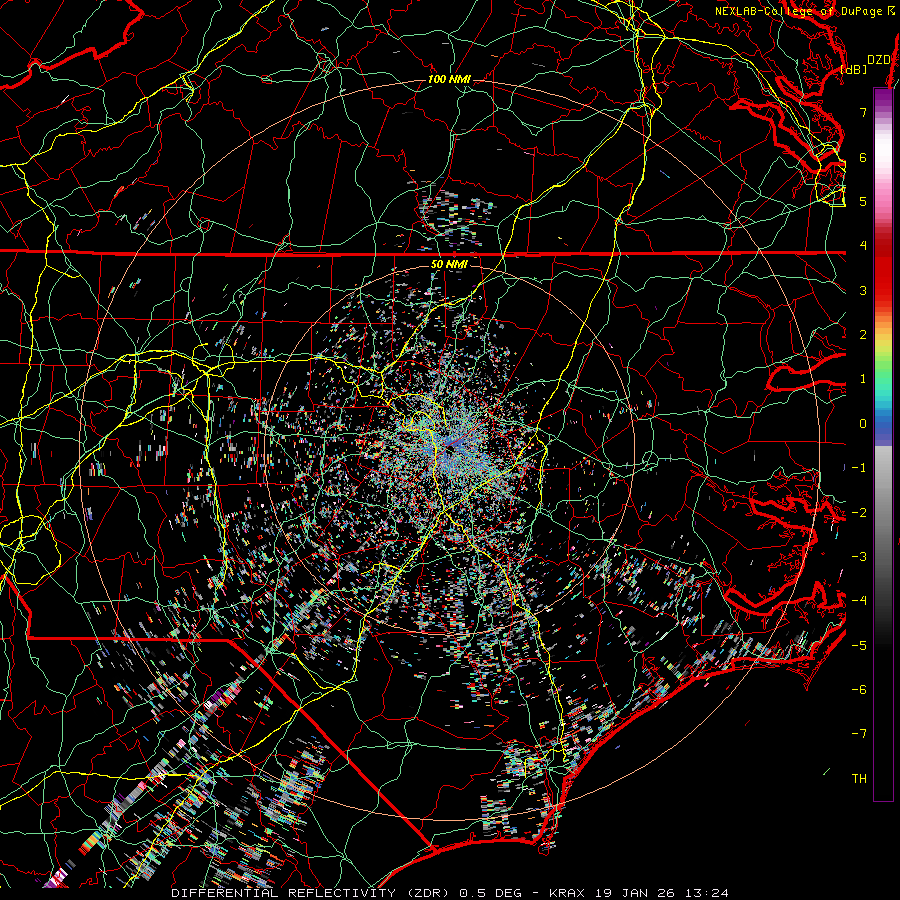Click the "2" tick label on the color scale
Image resolution: width=900 pixels, height=900 pixels.
coord(863,335)
